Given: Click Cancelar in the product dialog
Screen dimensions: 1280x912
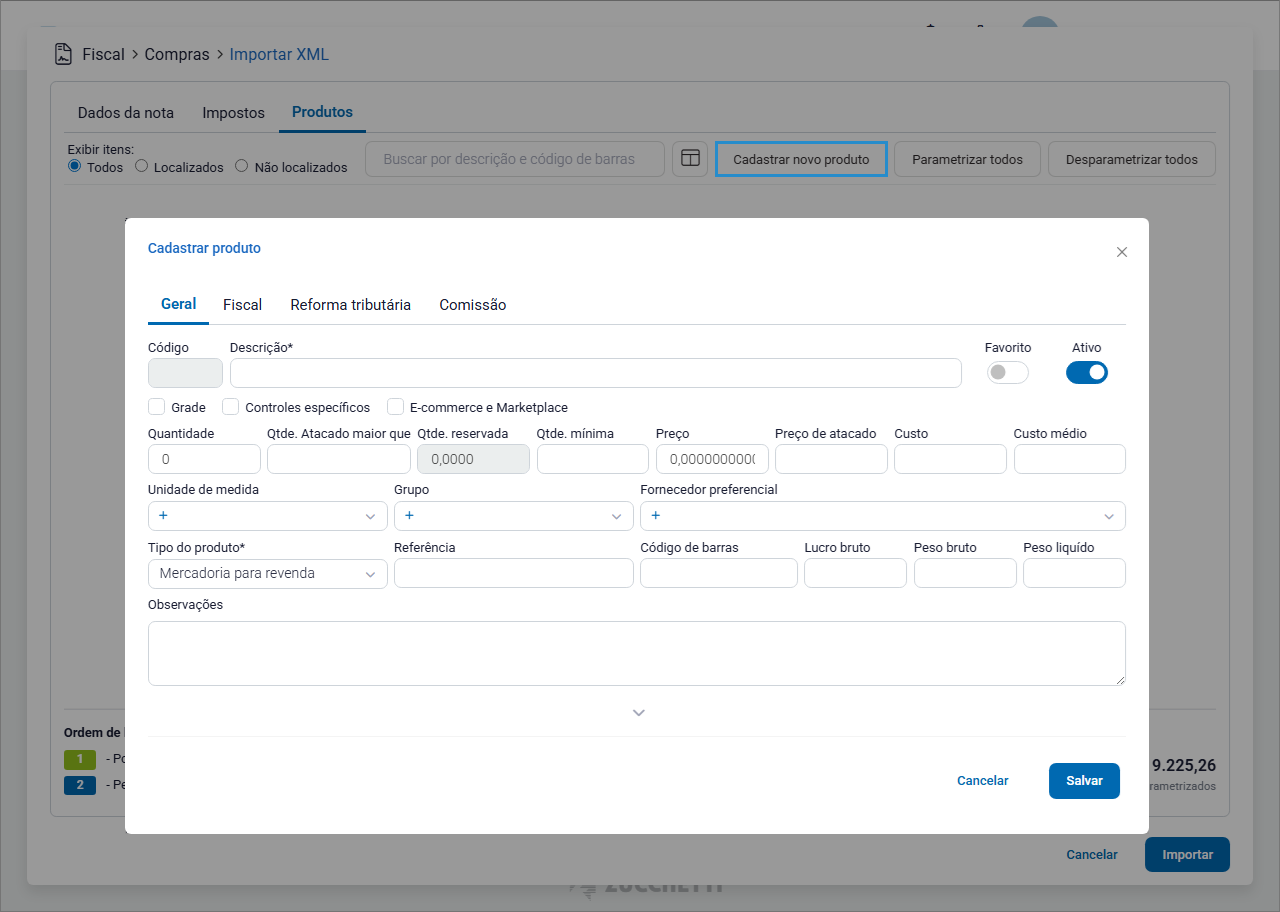Looking at the screenshot, I should click(x=982, y=781).
